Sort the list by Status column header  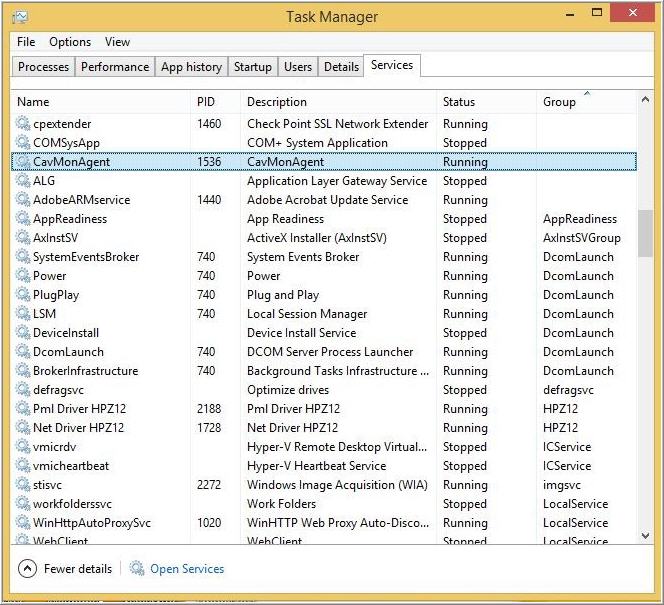tap(459, 102)
